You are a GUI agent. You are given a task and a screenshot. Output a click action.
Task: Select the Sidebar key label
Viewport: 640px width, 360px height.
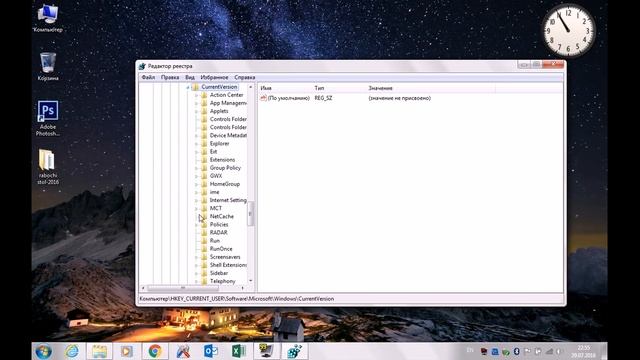pos(219,273)
